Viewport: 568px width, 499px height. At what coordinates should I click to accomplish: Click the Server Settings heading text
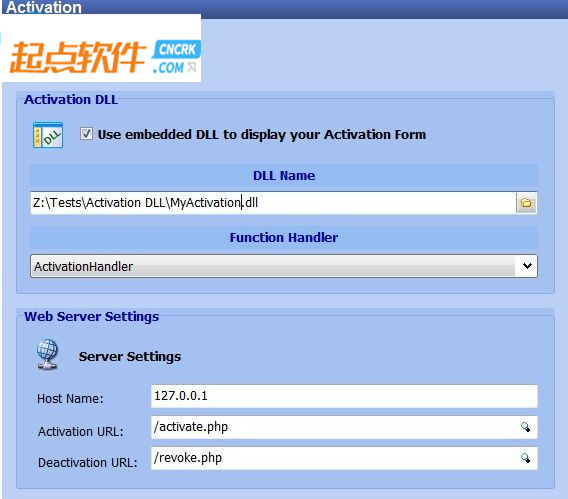(x=130, y=357)
